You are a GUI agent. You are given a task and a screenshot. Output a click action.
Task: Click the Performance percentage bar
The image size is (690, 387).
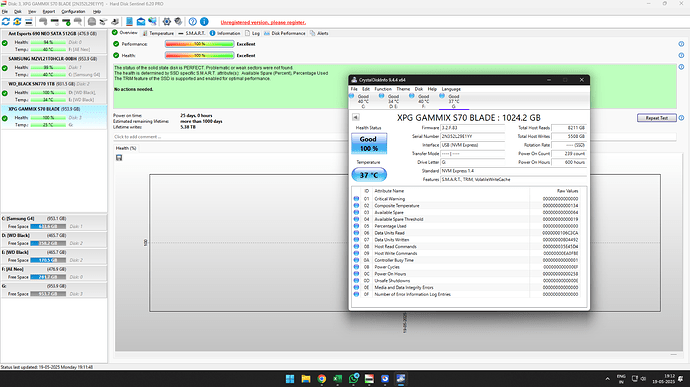tap(199, 44)
